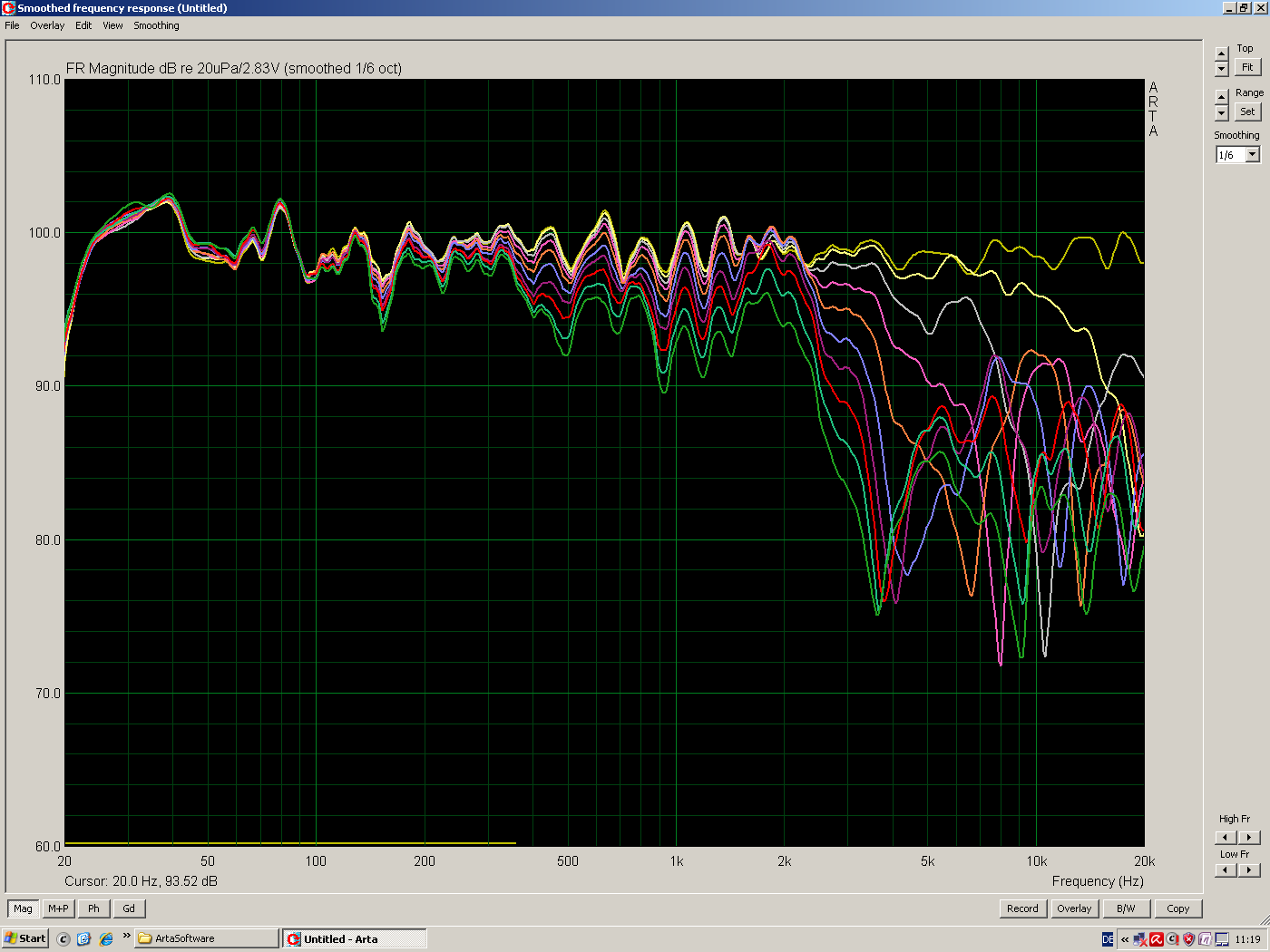Decrease Top value with down arrow
Image resolution: width=1270 pixels, height=952 pixels.
pos(1221,69)
